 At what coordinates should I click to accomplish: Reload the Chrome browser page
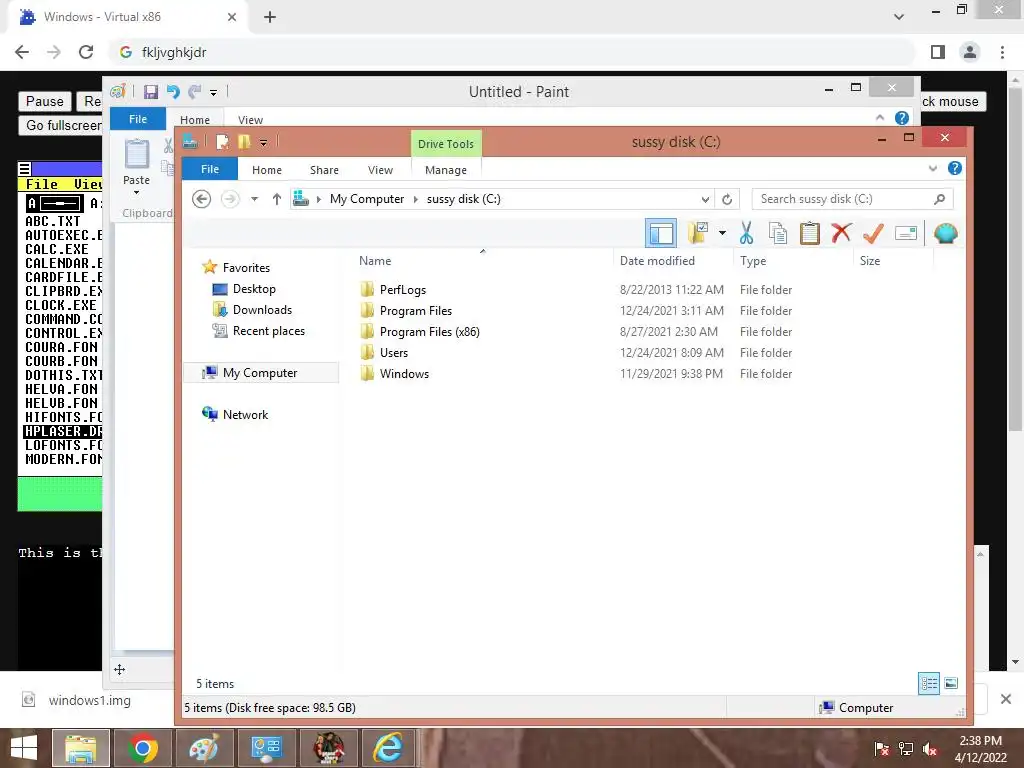86,52
